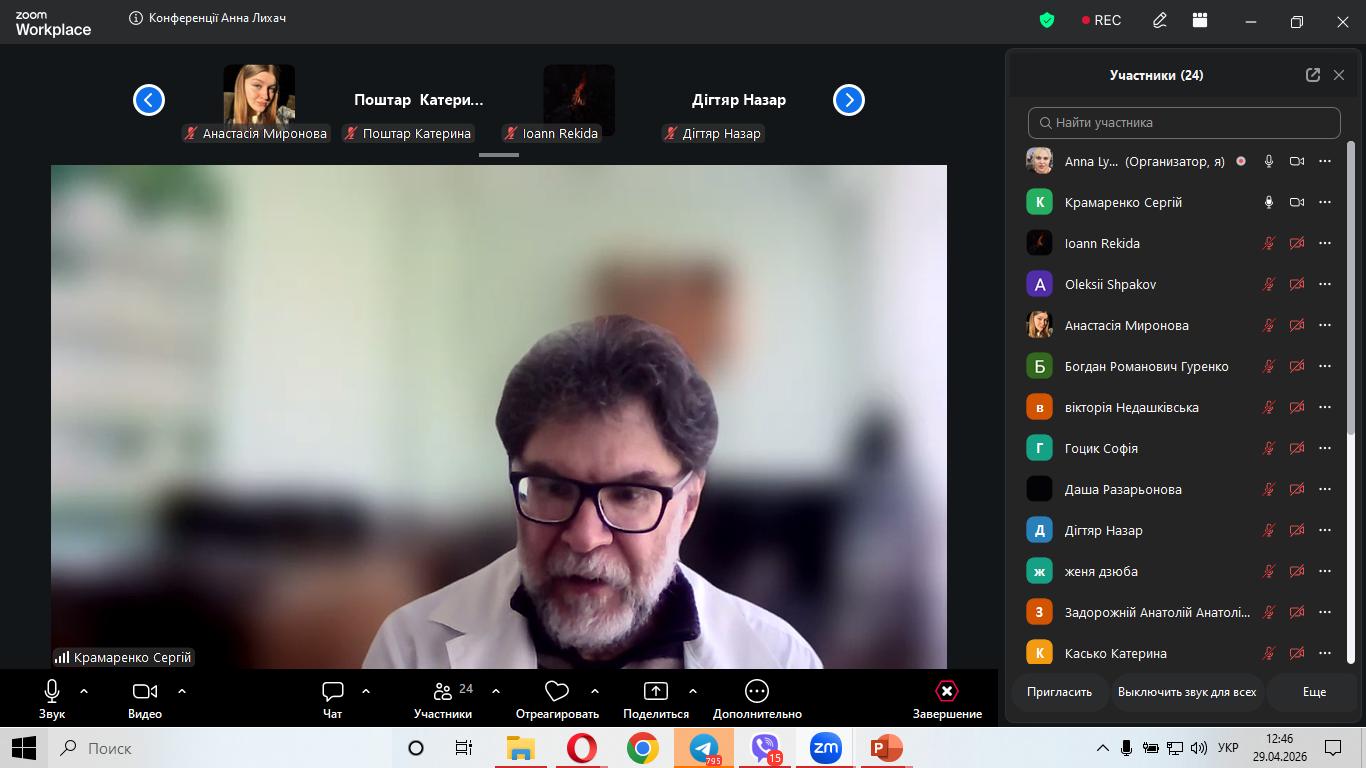Screen dimensions: 1366x768
Task: Open the Чат panel
Action: (x=333, y=699)
